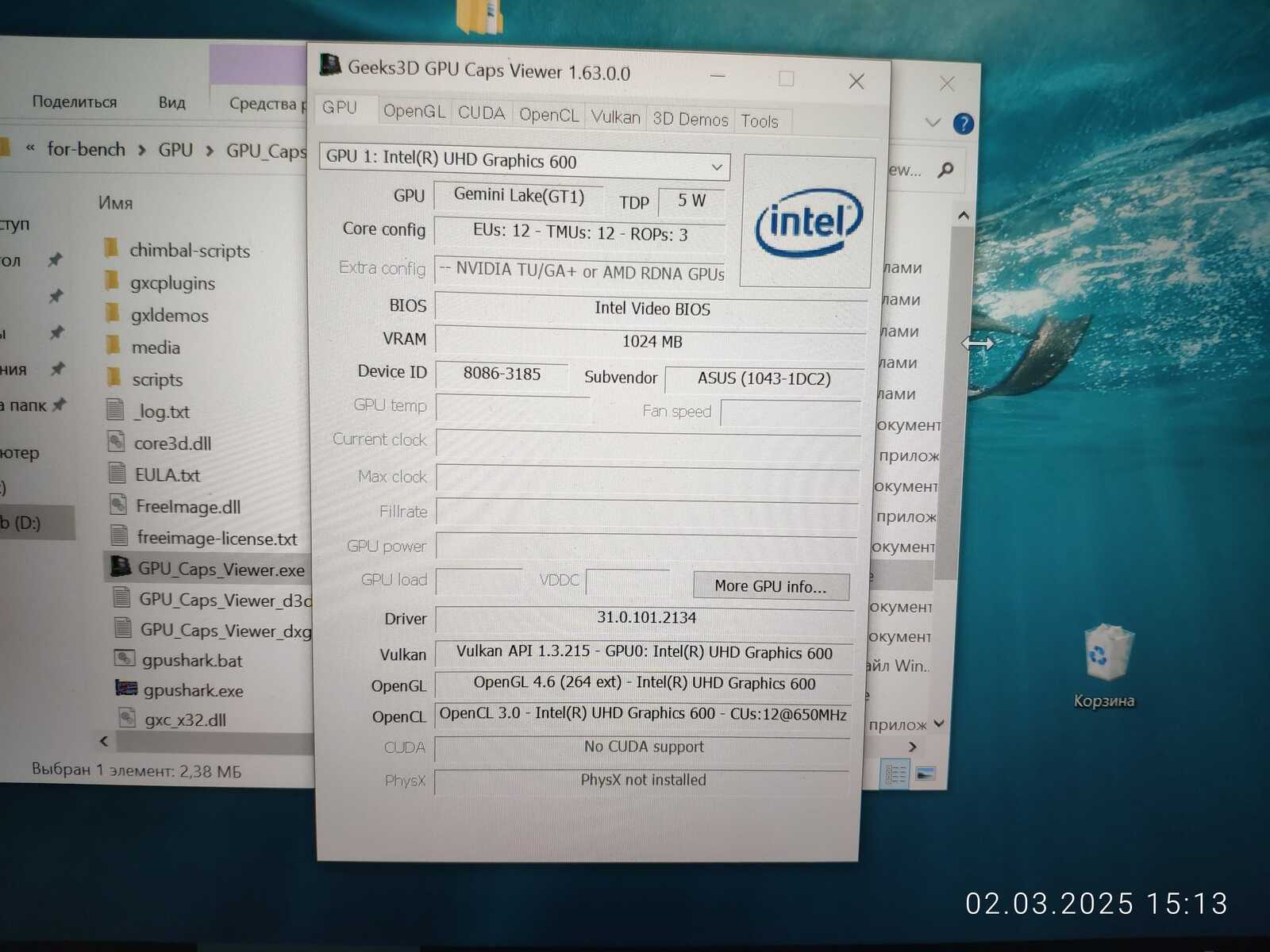Click the More GPU info... button
The image size is (1270, 952).
coord(771,586)
